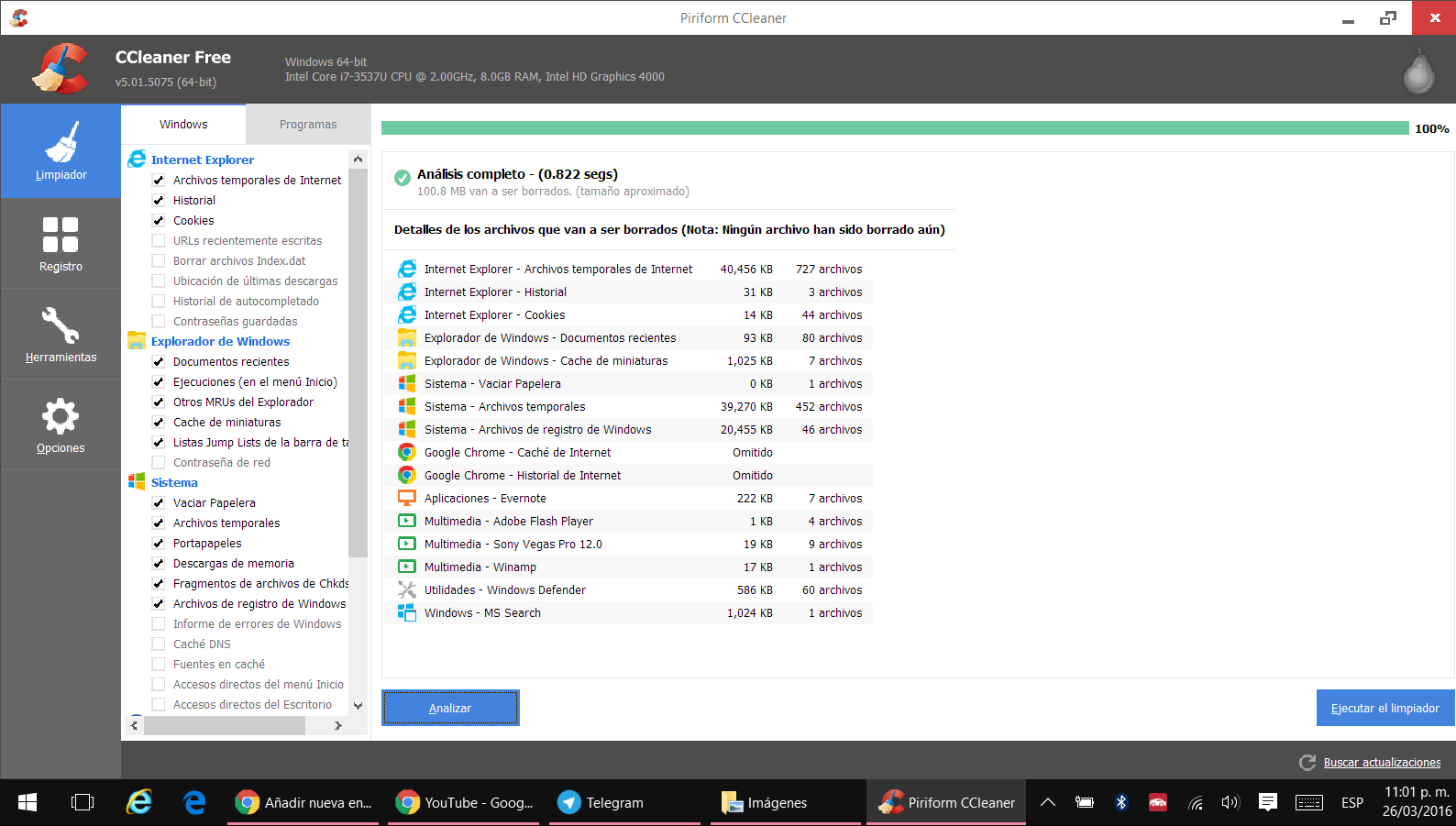Image resolution: width=1456 pixels, height=826 pixels.
Task: Click the left horizontal scroll arrow
Action: pos(135,725)
